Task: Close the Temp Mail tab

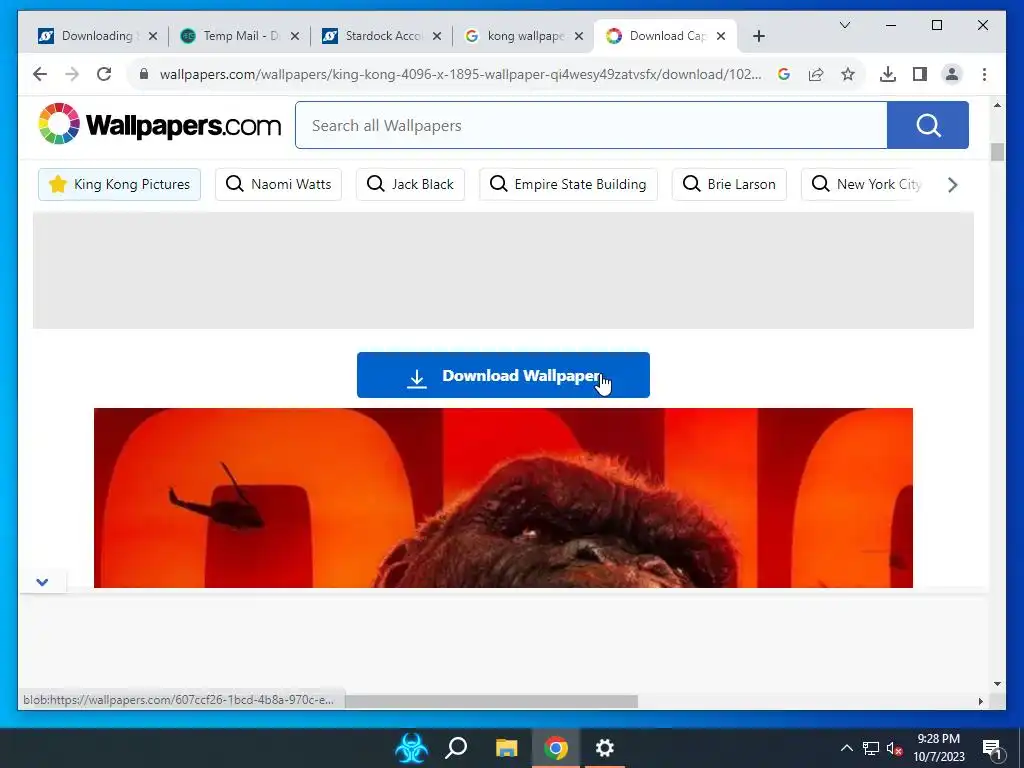Action: tap(295, 36)
